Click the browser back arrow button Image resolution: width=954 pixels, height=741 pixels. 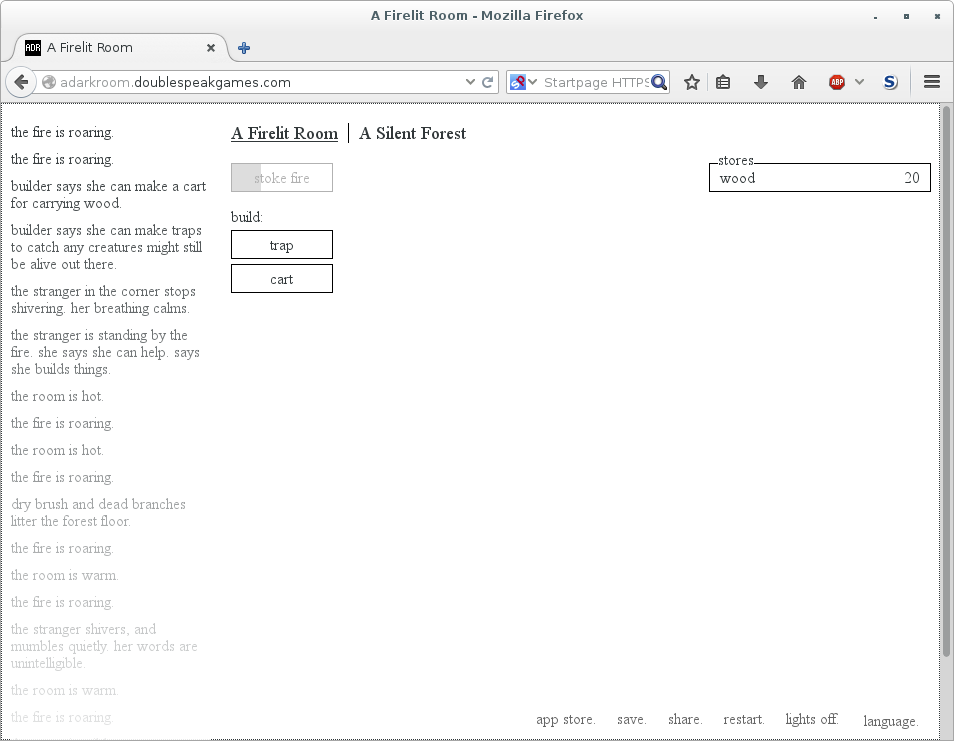(20, 83)
